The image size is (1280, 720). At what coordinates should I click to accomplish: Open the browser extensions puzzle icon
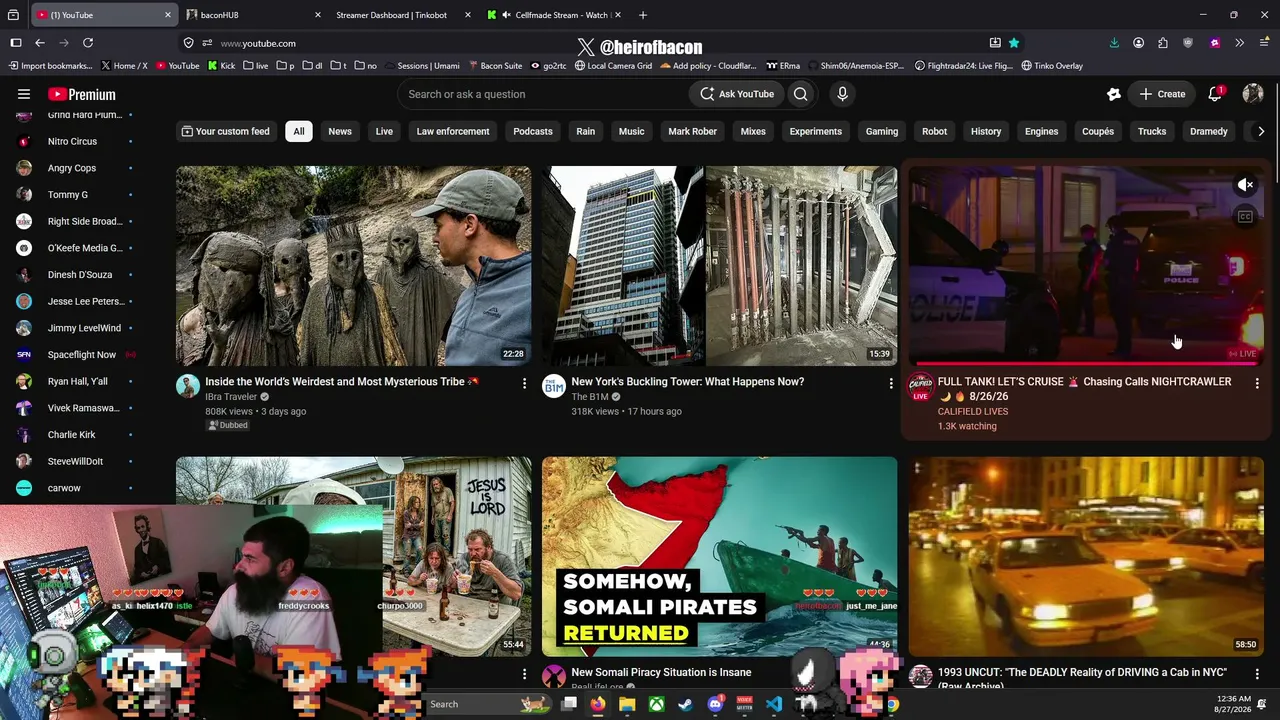pos(1163,43)
